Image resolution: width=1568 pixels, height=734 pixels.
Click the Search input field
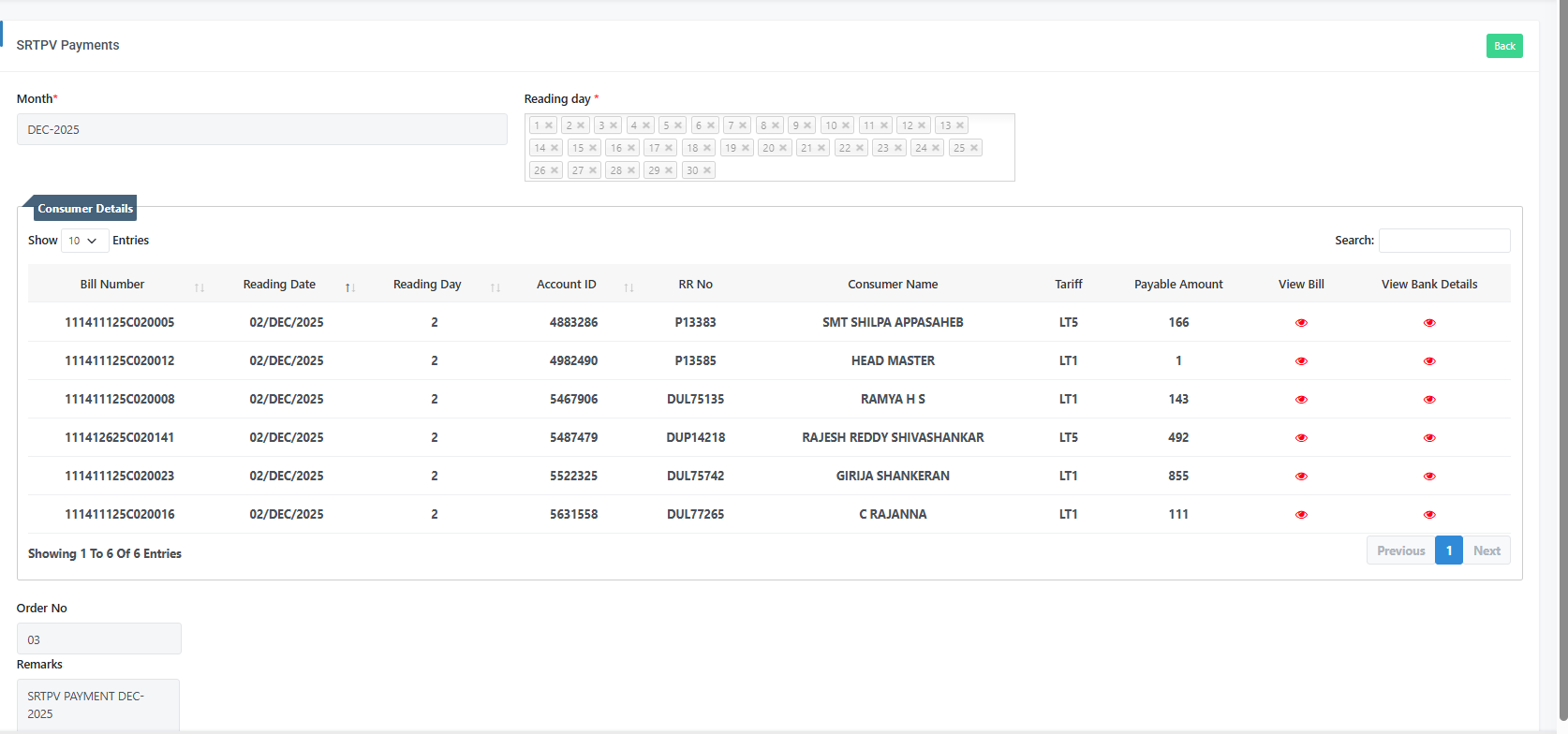[x=1444, y=241]
